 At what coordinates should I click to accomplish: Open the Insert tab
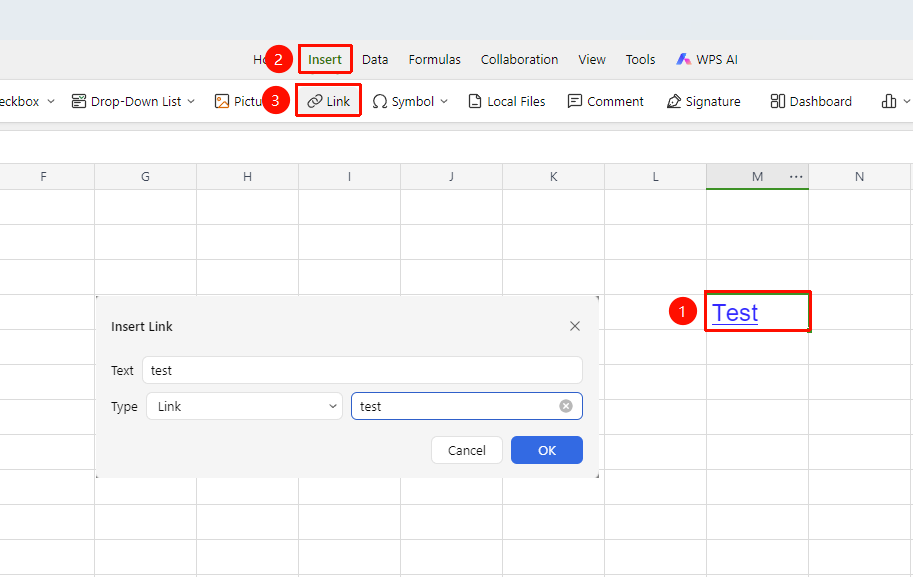pyautogui.click(x=325, y=59)
